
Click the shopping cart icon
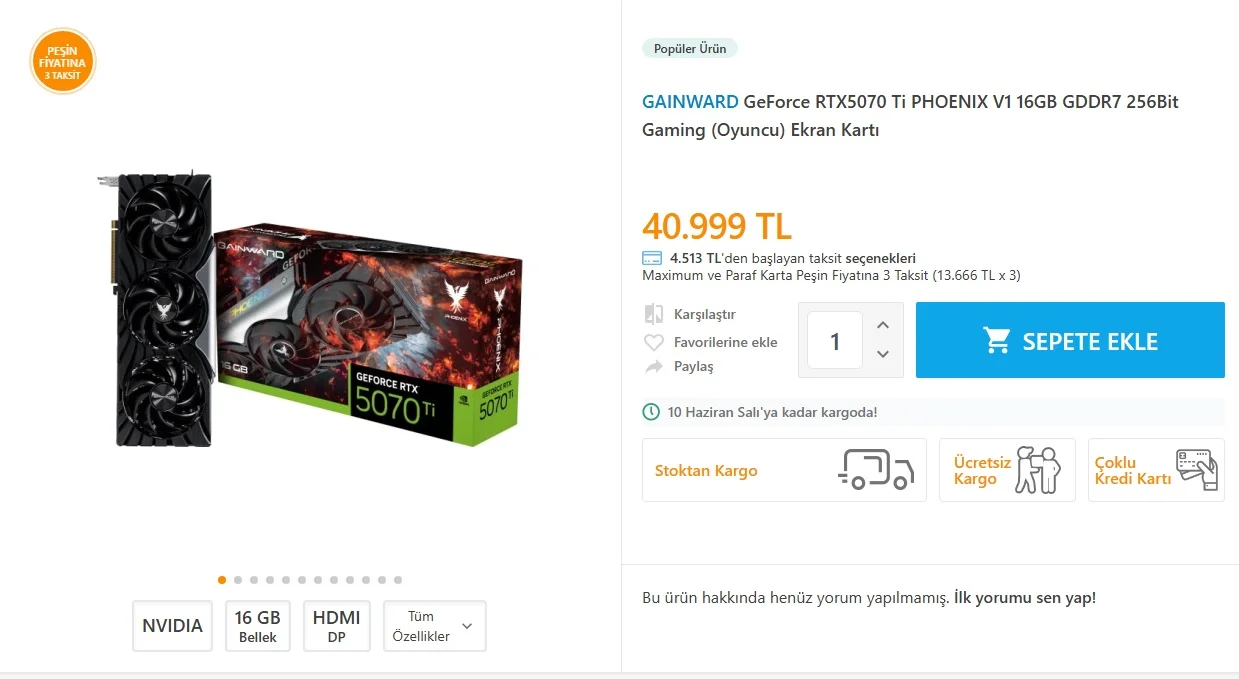point(997,341)
